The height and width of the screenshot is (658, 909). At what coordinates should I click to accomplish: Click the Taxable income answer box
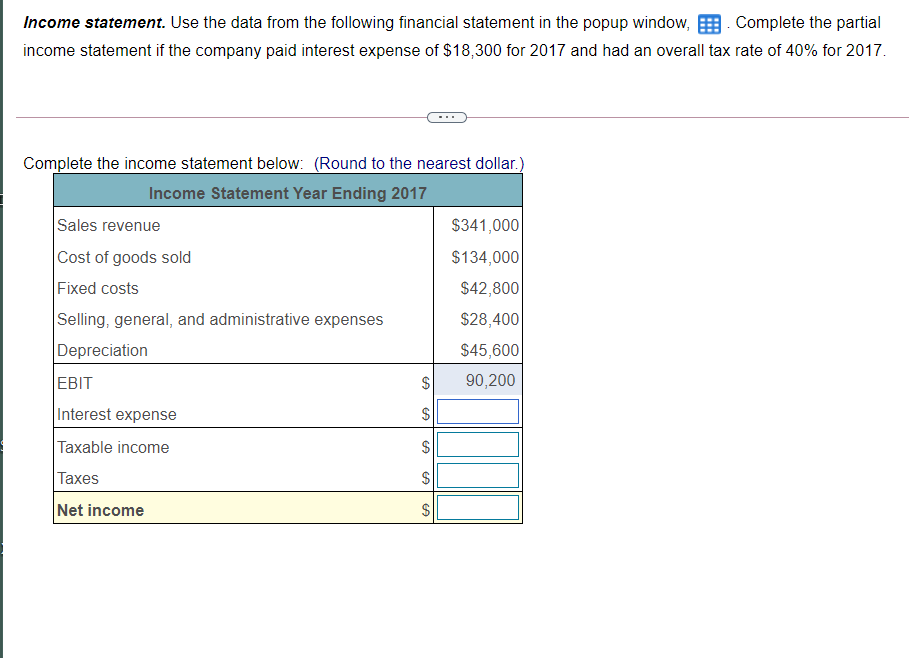478,443
